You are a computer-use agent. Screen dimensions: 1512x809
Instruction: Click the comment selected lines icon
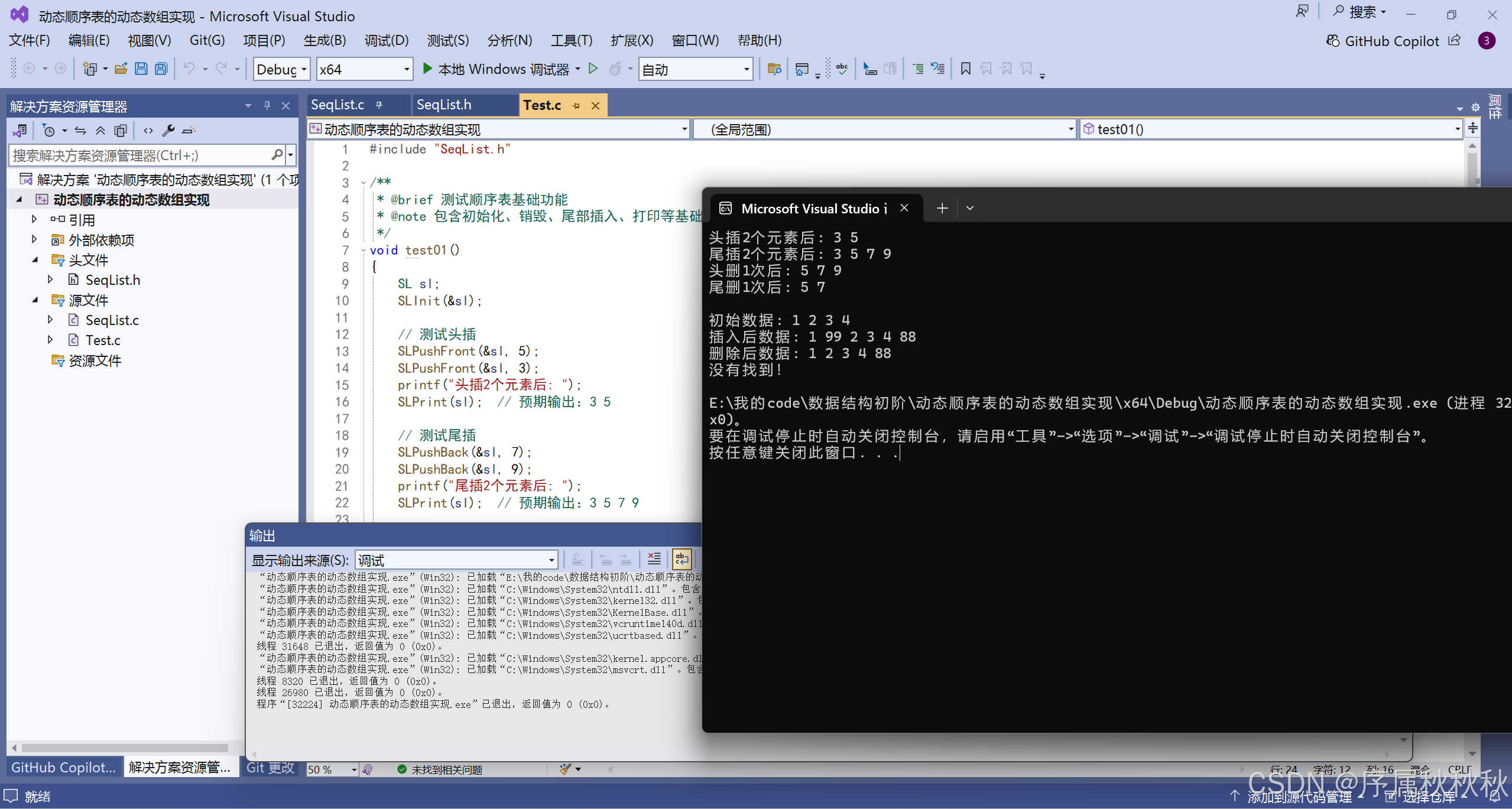918,69
